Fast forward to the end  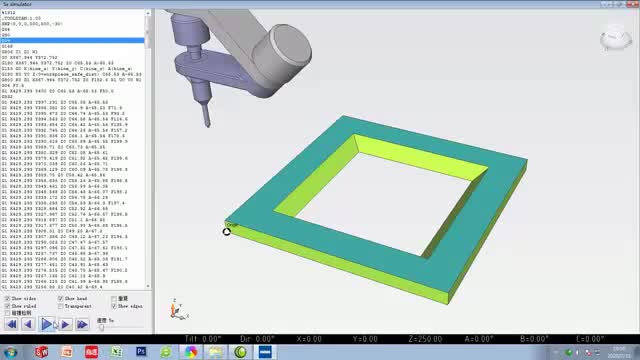tap(82, 324)
